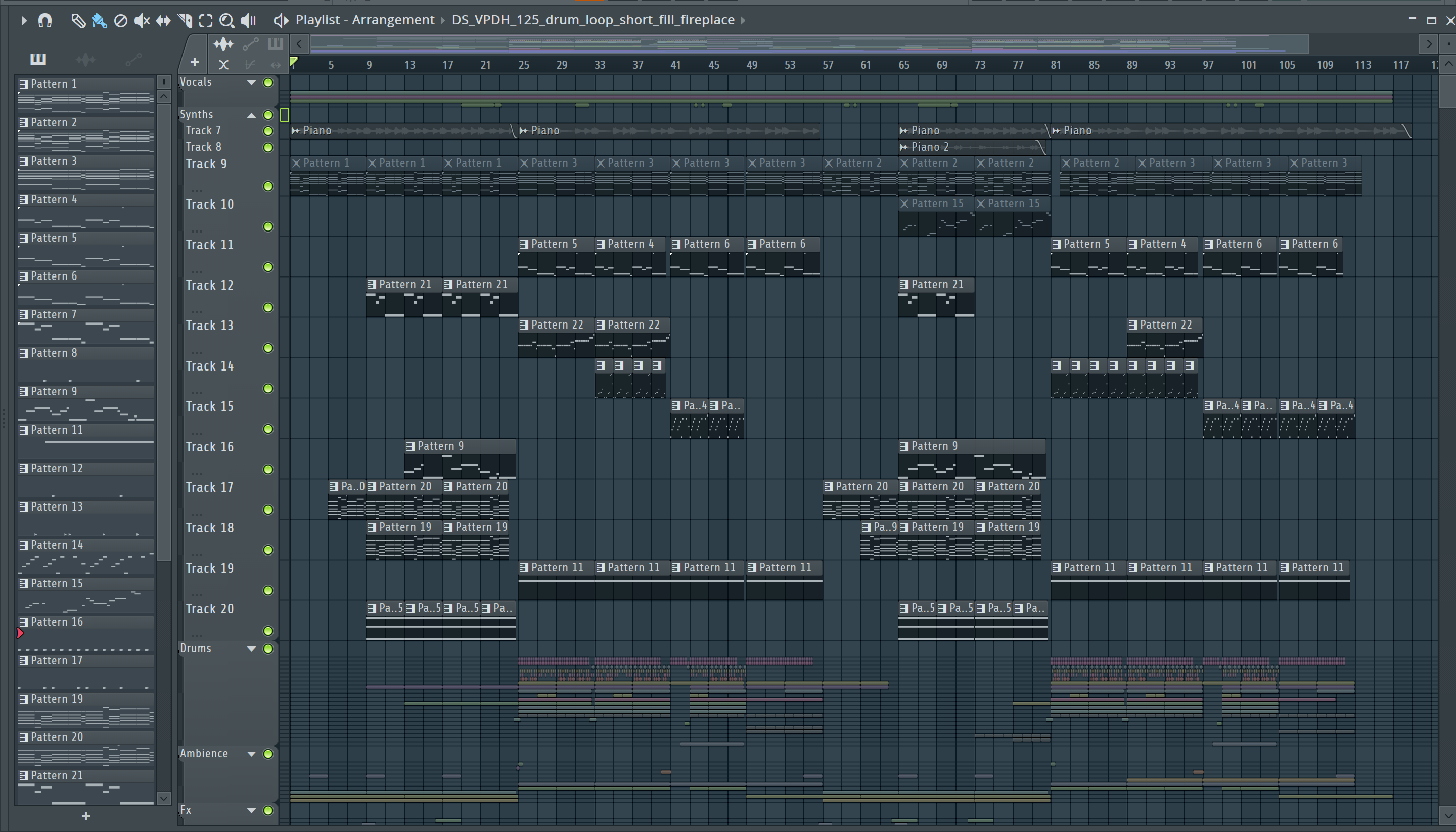This screenshot has height=832, width=1456.
Task: Open menu icon of first Piano clip
Action: (x=296, y=131)
